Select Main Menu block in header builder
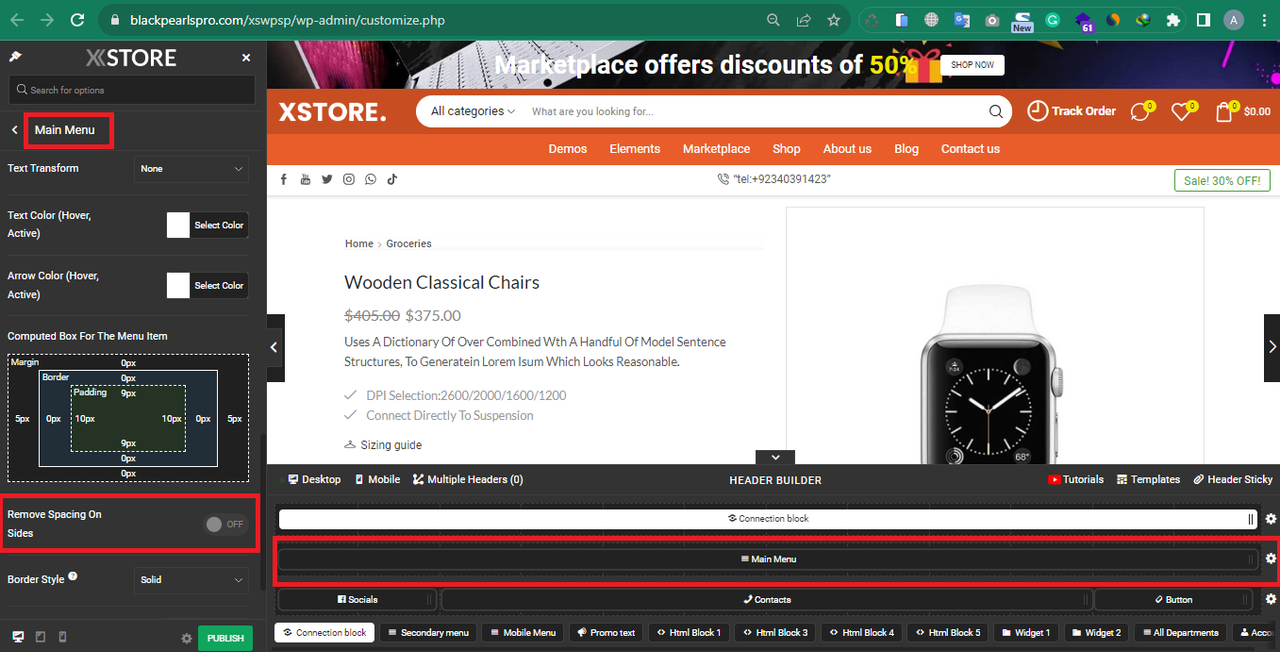1280x652 pixels. [x=768, y=559]
